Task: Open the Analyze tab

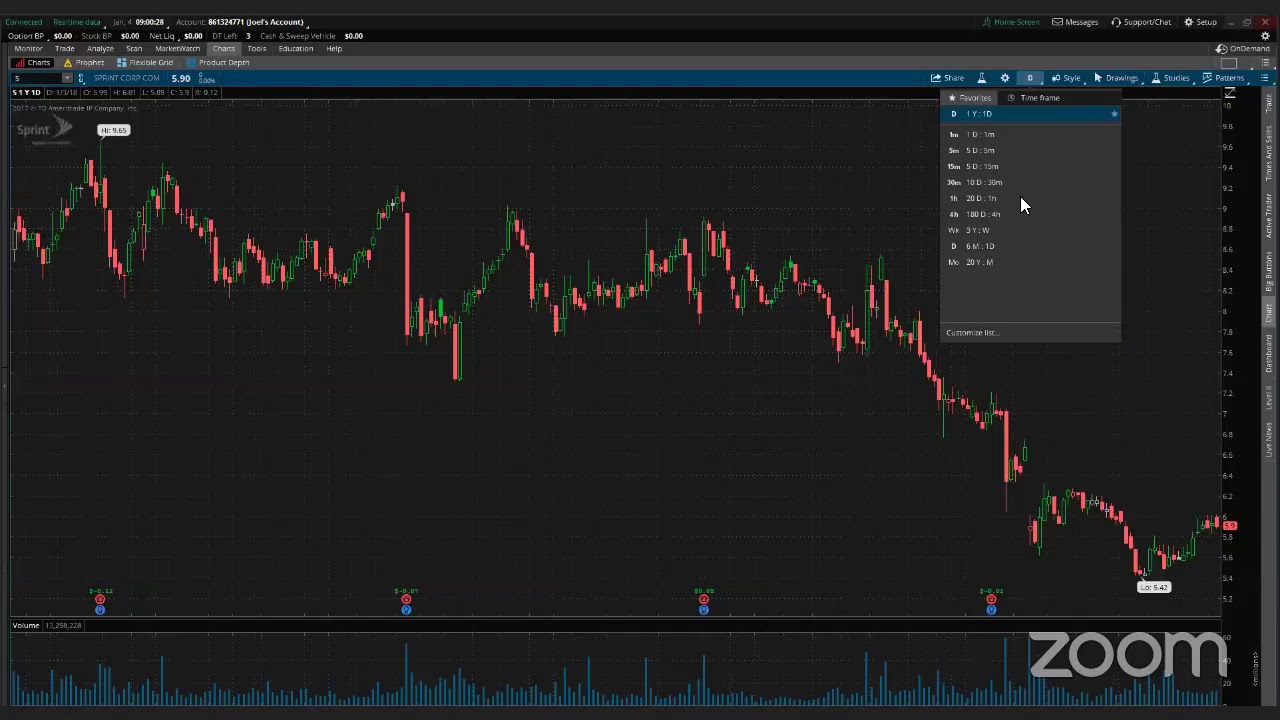Action: point(100,49)
